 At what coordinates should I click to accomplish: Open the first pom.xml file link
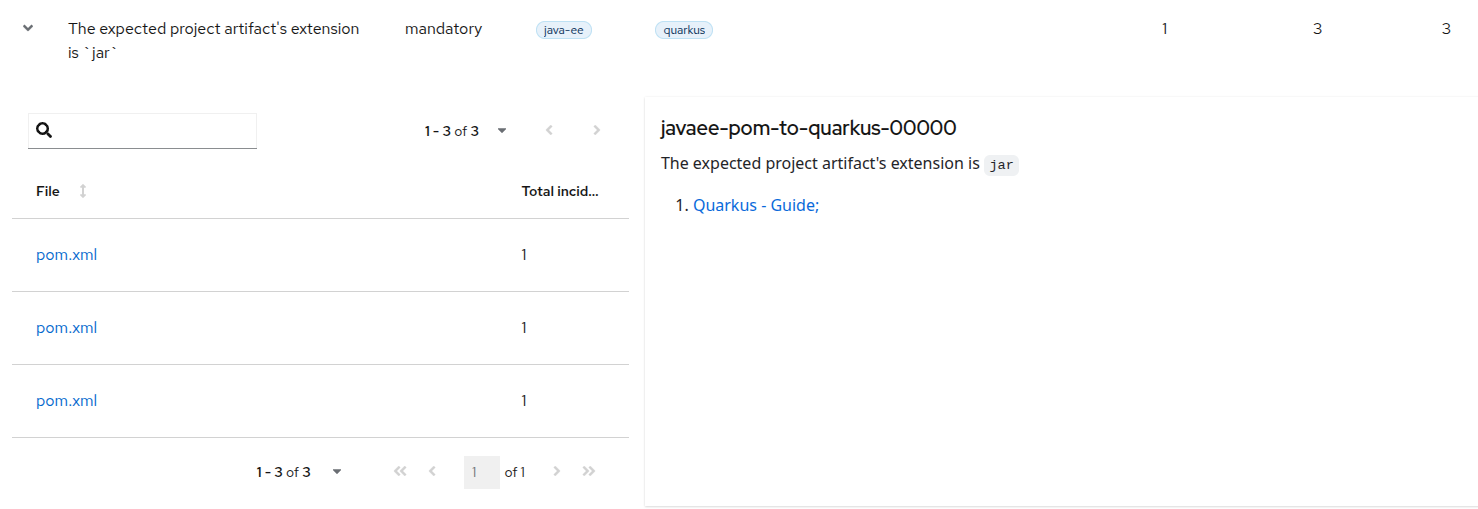(67, 255)
